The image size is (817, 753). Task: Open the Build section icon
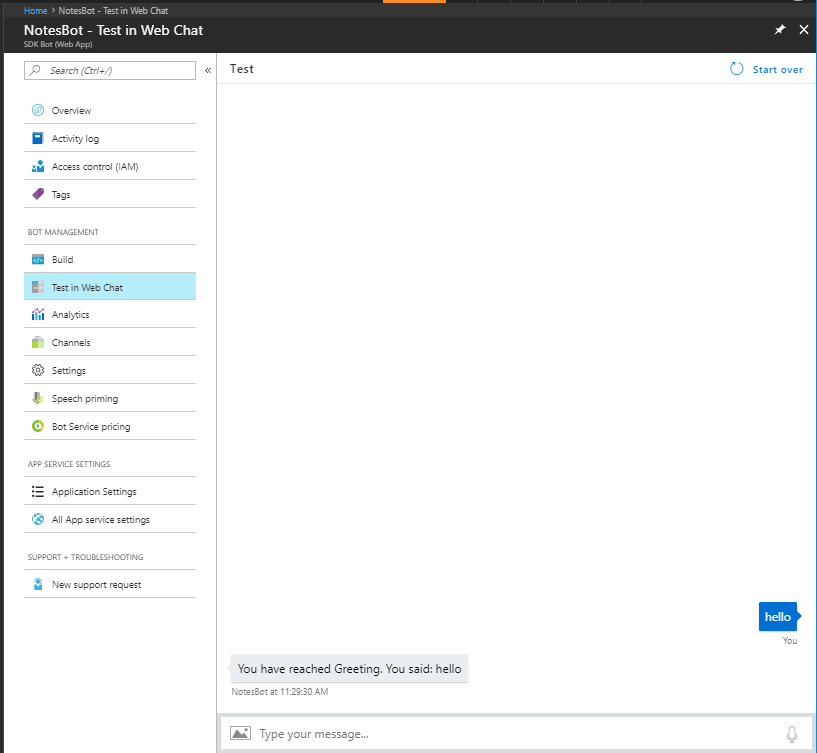point(36,258)
